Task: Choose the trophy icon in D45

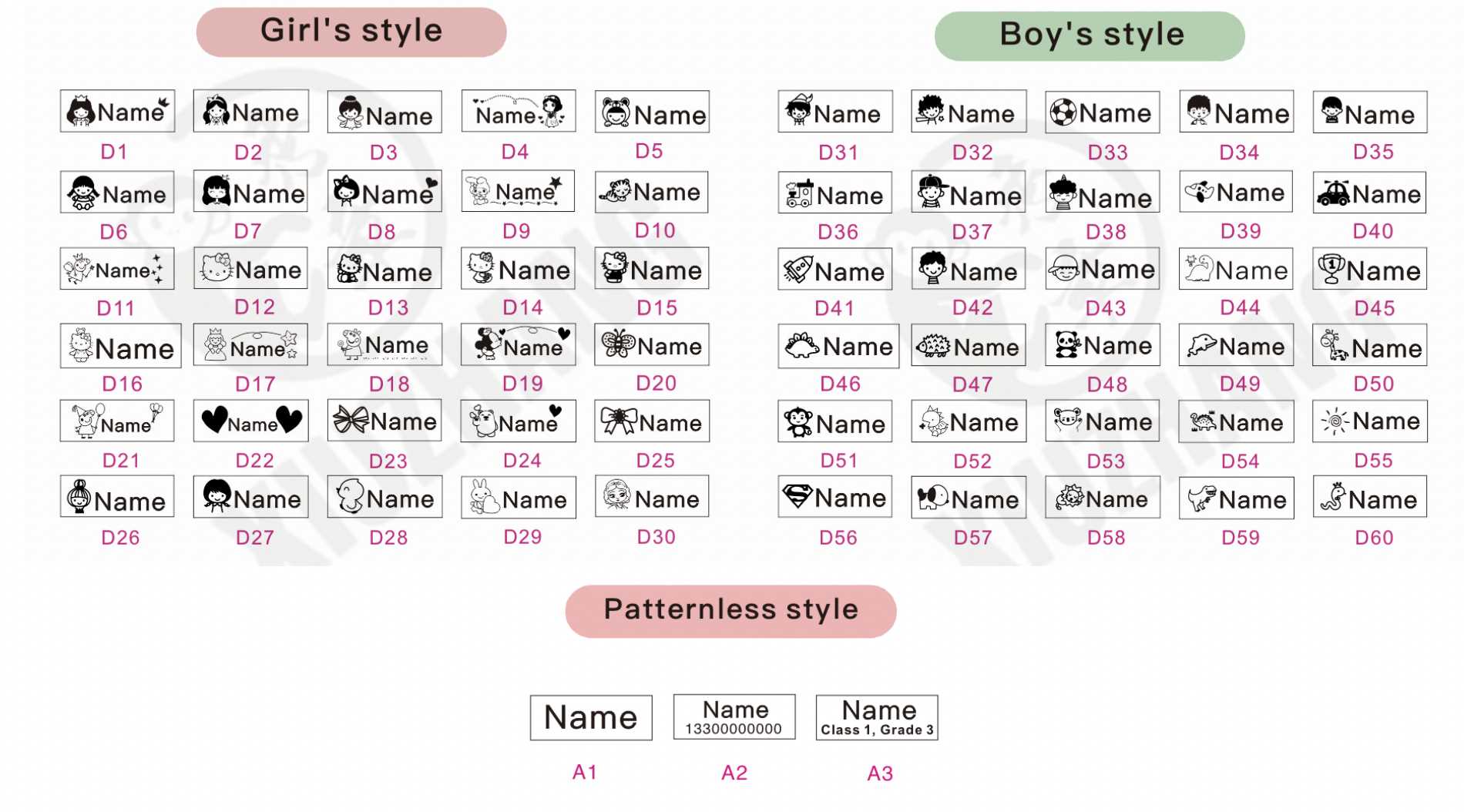Action: (x=1331, y=270)
